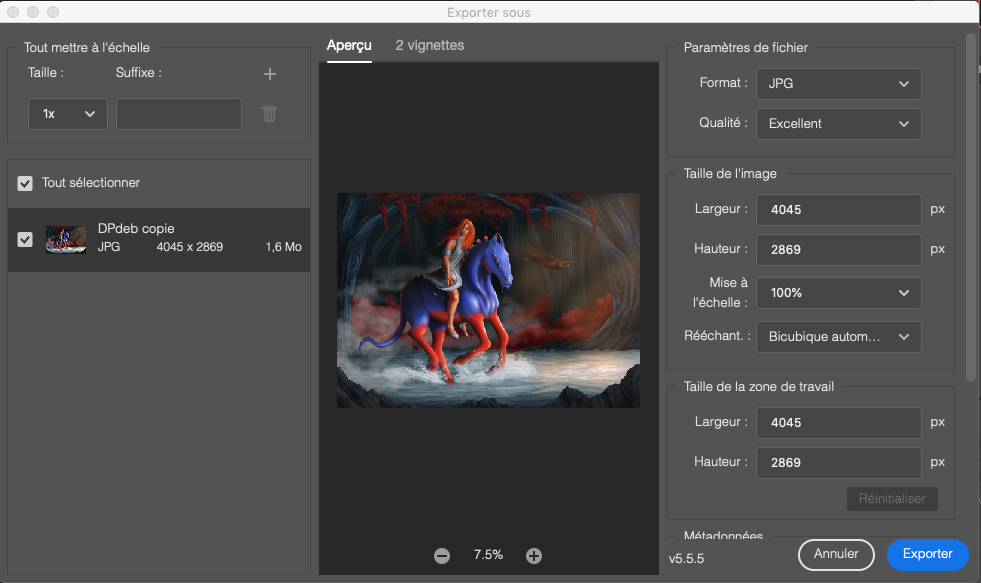Screen dimensions: 981x583
Task: Toggle the checkbox for DPdeb copie
Action: click(24, 239)
